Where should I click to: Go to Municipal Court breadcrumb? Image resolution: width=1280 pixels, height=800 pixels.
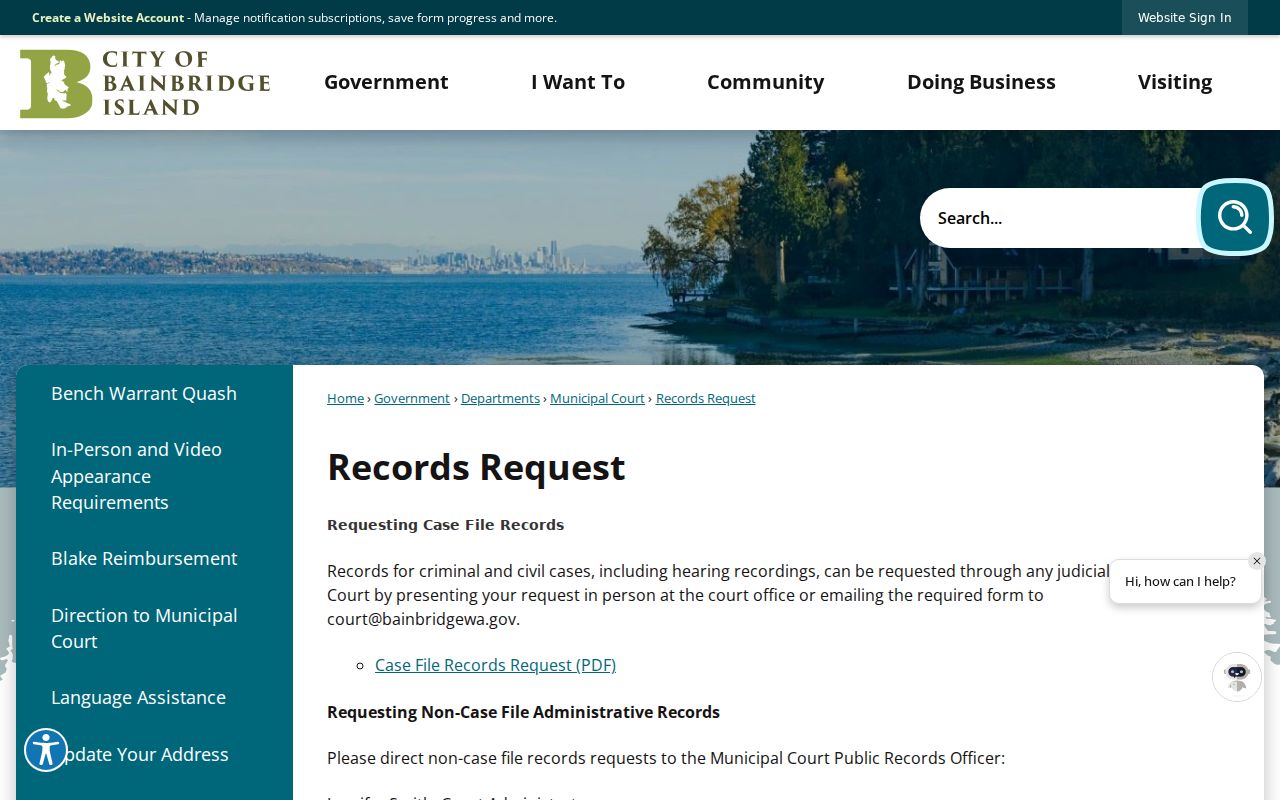[x=597, y=398]
